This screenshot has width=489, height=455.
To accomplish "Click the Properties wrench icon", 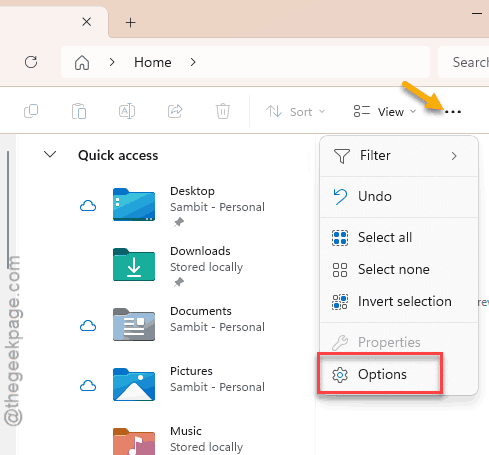I will (x=340, y=343).
